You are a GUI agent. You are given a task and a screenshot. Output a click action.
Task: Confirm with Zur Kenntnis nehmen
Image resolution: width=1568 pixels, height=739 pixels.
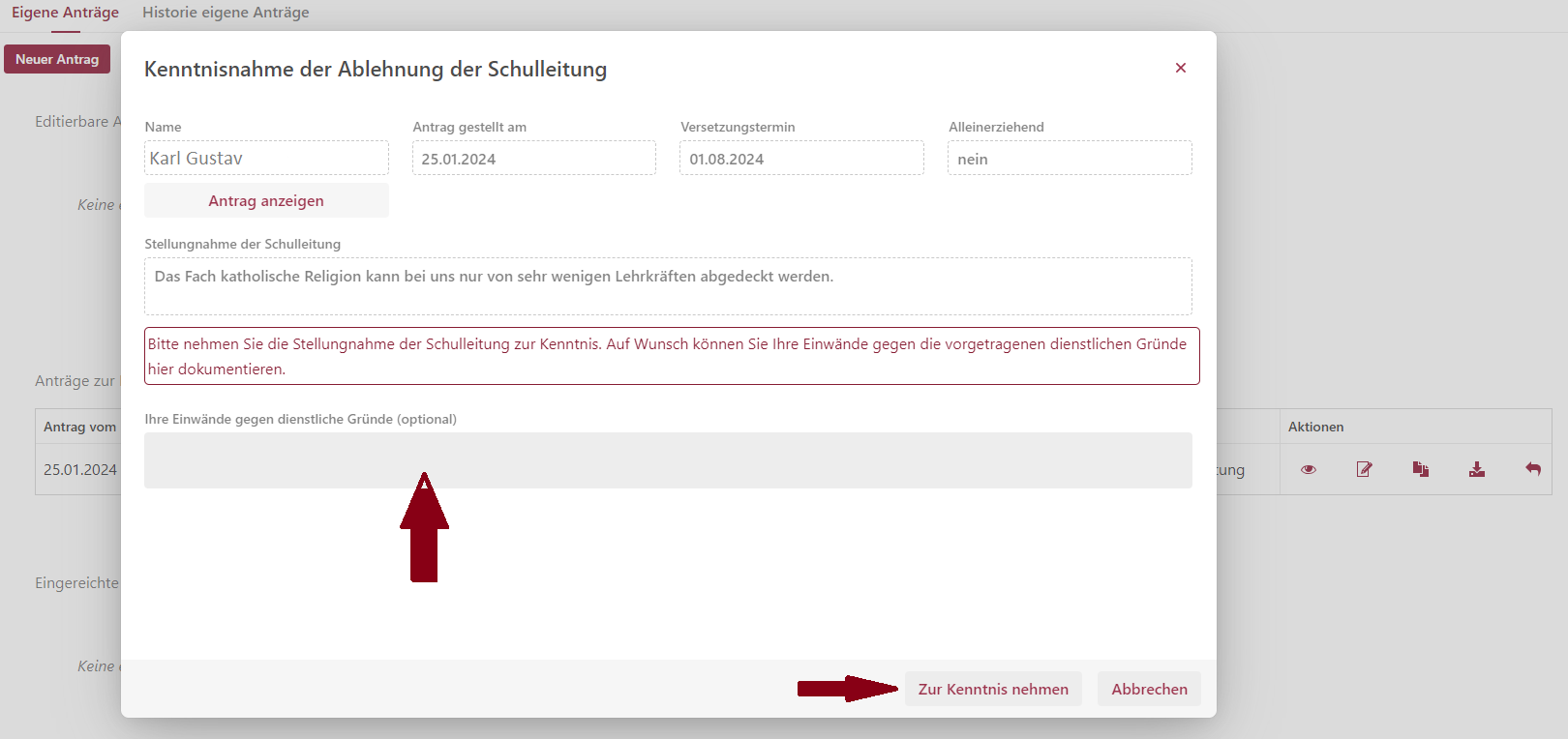[x=993, y=690]
